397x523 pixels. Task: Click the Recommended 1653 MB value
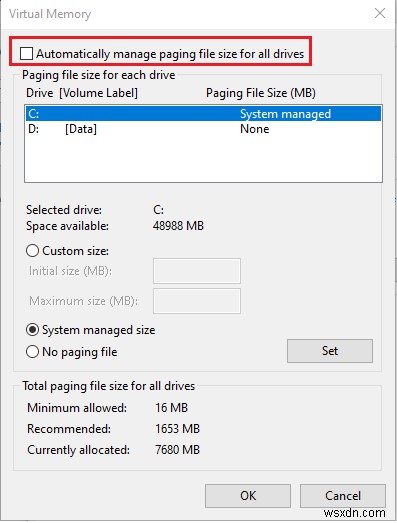(177, 429)
